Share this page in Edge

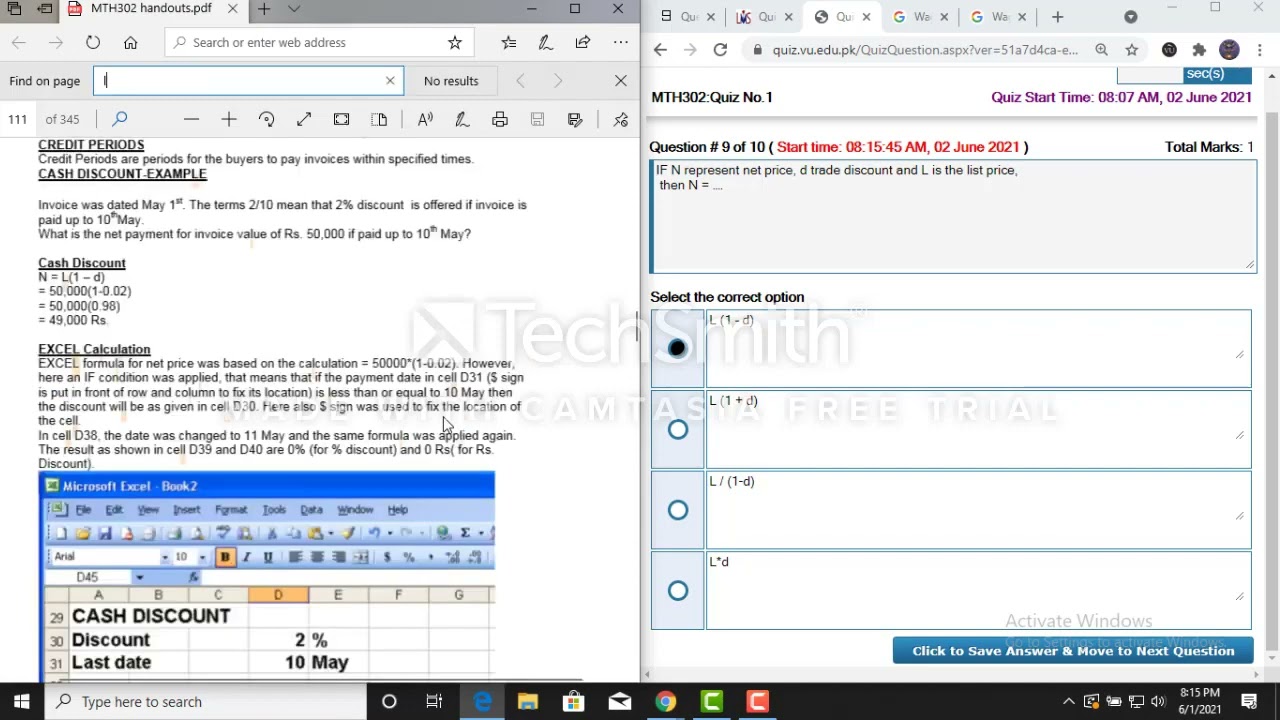click(x=583, y=42)
